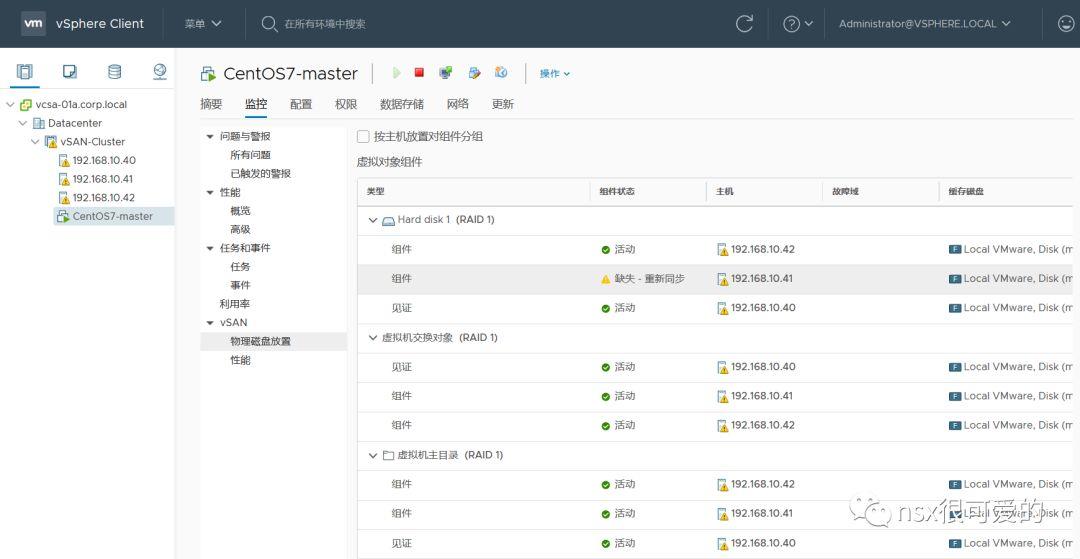Open the 菜单 dropdown menu
The height and width of the screenshot is (559, 1080).
click(x=202, y=23)
